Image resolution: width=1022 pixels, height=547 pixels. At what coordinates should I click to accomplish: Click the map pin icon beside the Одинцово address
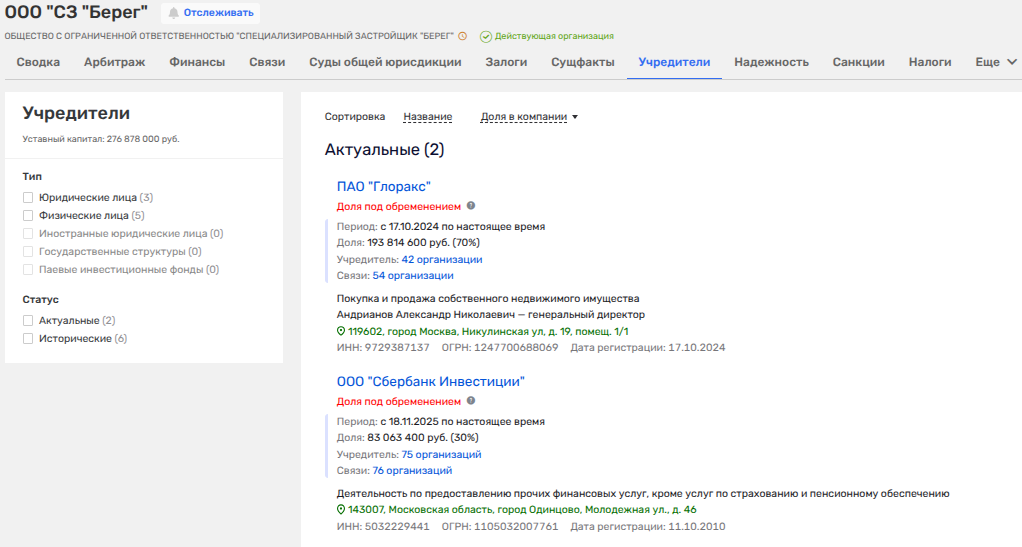341,509
